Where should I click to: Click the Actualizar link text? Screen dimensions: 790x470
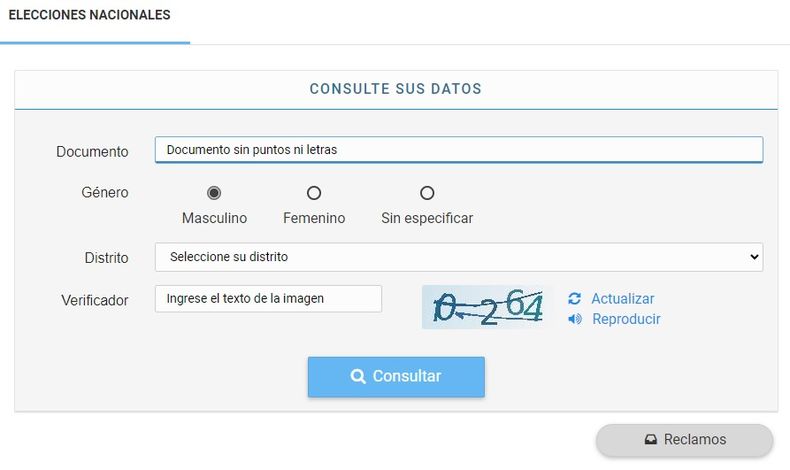coord(622,299)
